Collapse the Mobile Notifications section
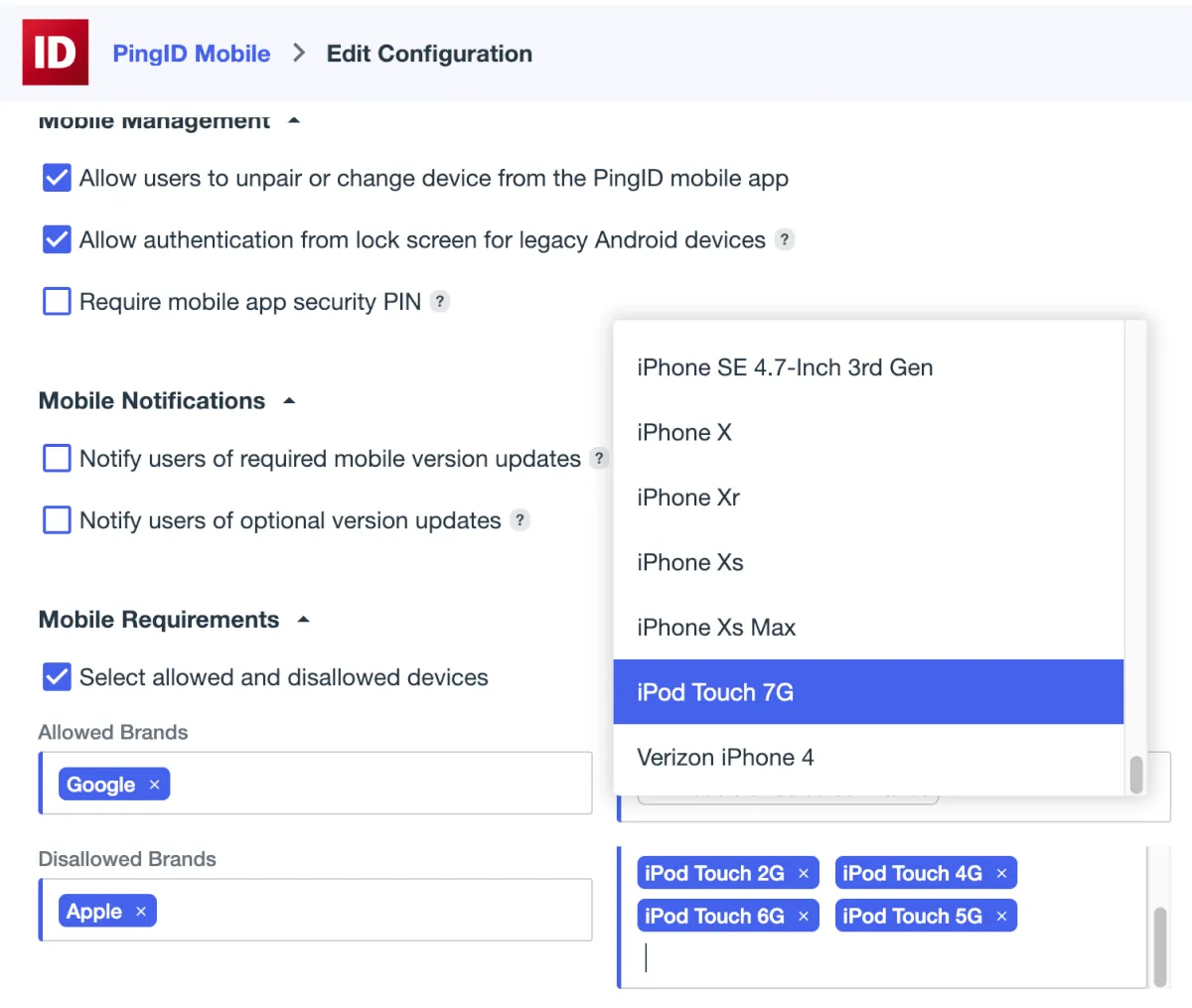This screenshot has width=1192, height=1008. pyautogui.click(x=289, y=401)
